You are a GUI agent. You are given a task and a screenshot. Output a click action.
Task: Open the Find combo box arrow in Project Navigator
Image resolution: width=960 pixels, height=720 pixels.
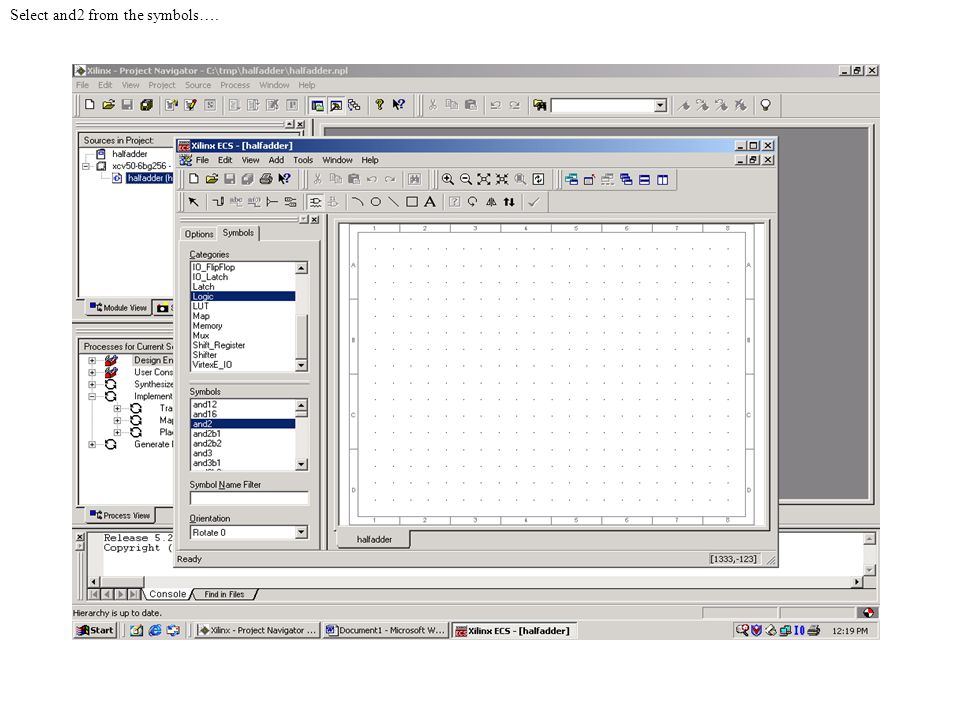pyautogui.click(x=660, y=105)
